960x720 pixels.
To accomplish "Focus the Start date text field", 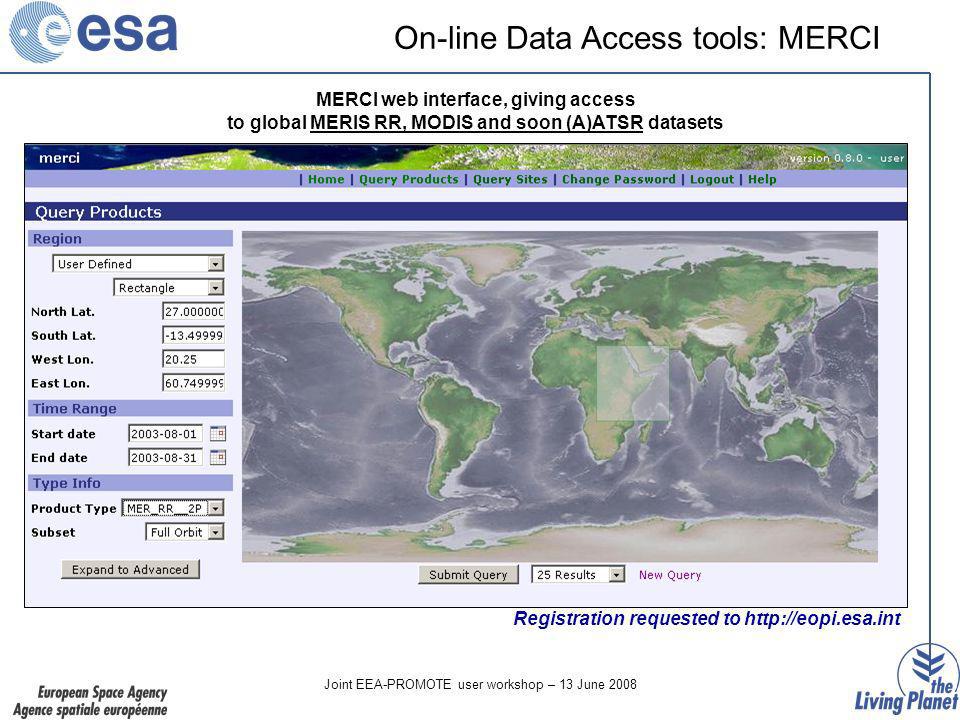I will point(165,434).
